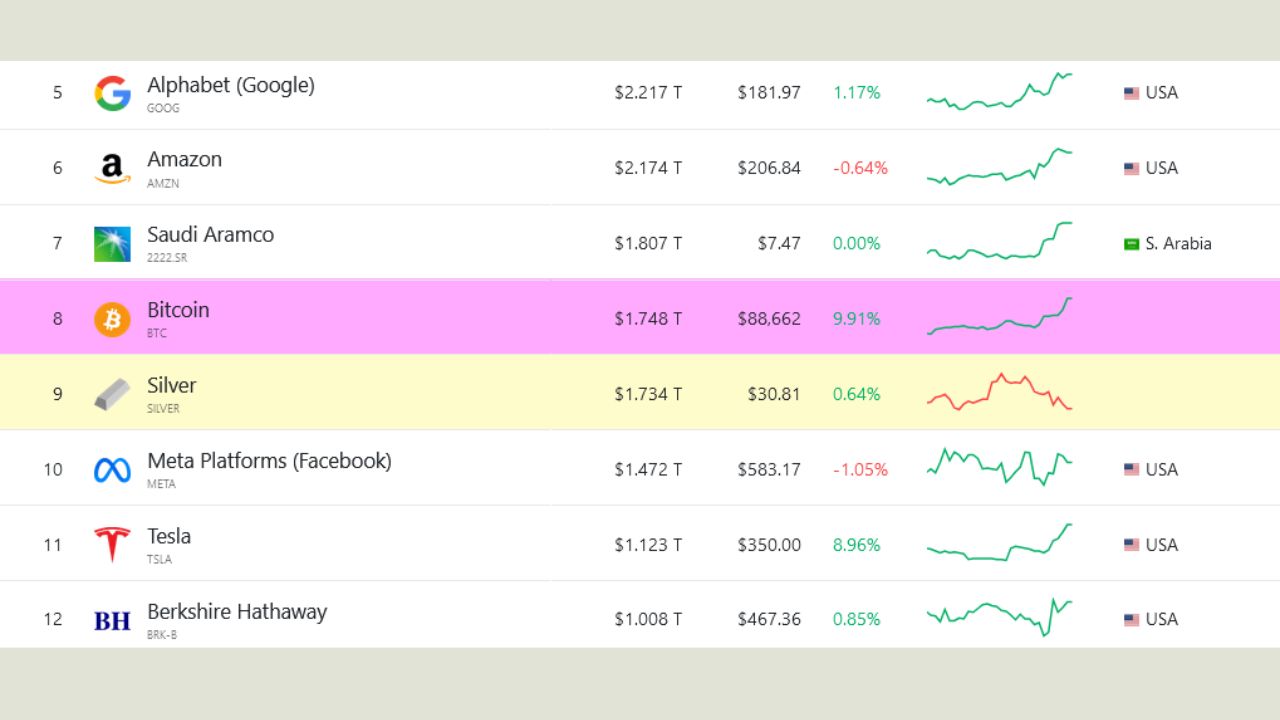
Task: View Silver red price sparkline chart
Action: (999, 392)
